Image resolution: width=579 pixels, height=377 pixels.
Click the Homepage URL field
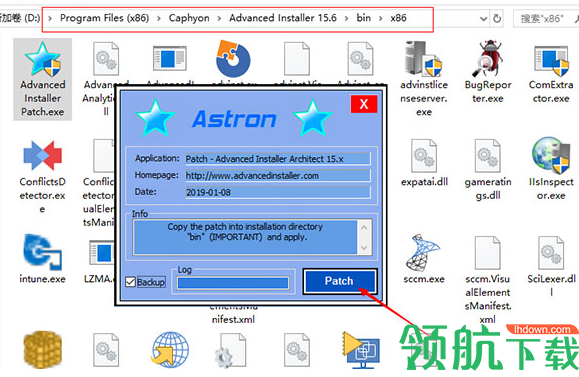pos(277,175)
